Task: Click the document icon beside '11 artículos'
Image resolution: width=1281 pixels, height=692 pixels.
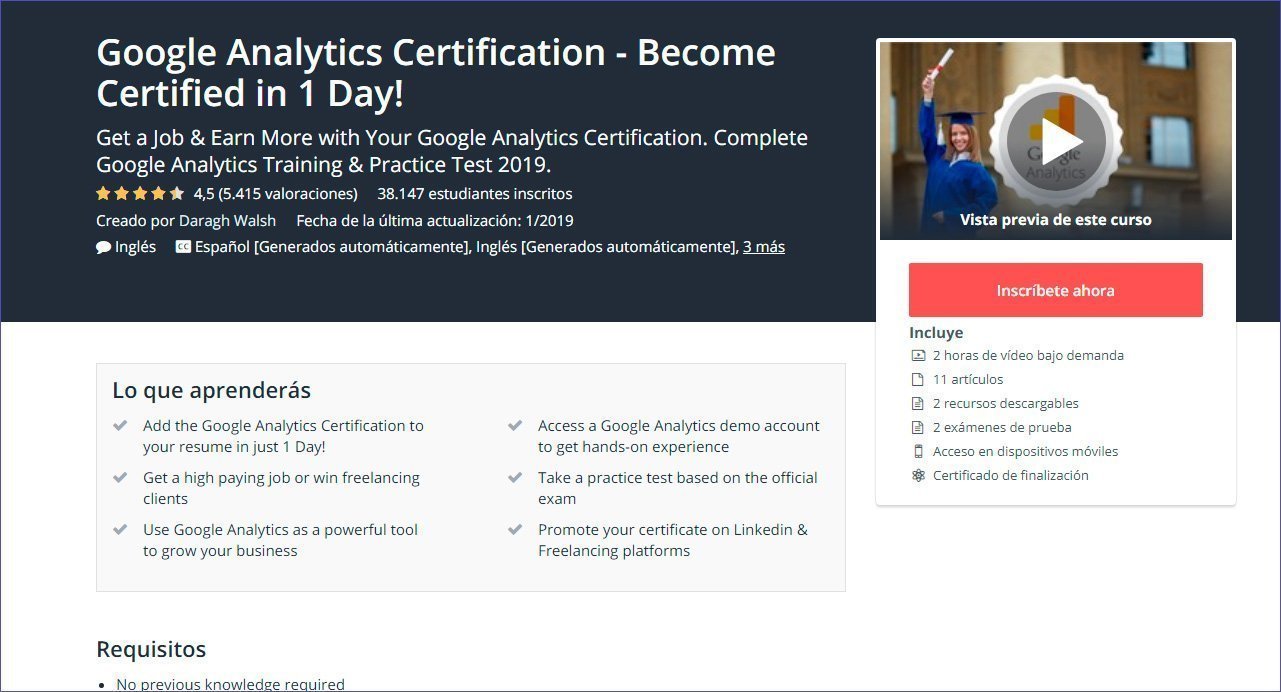Action: (918, 379)
